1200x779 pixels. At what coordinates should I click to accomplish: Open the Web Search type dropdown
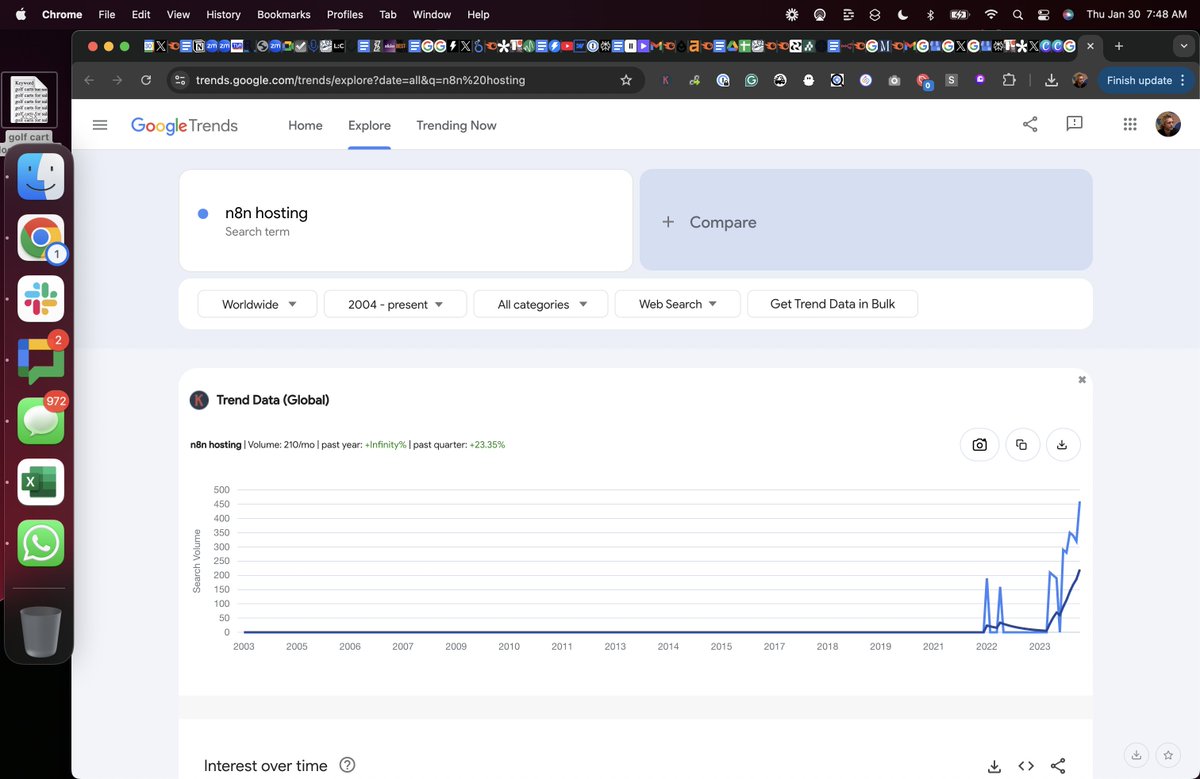[677, 304]
